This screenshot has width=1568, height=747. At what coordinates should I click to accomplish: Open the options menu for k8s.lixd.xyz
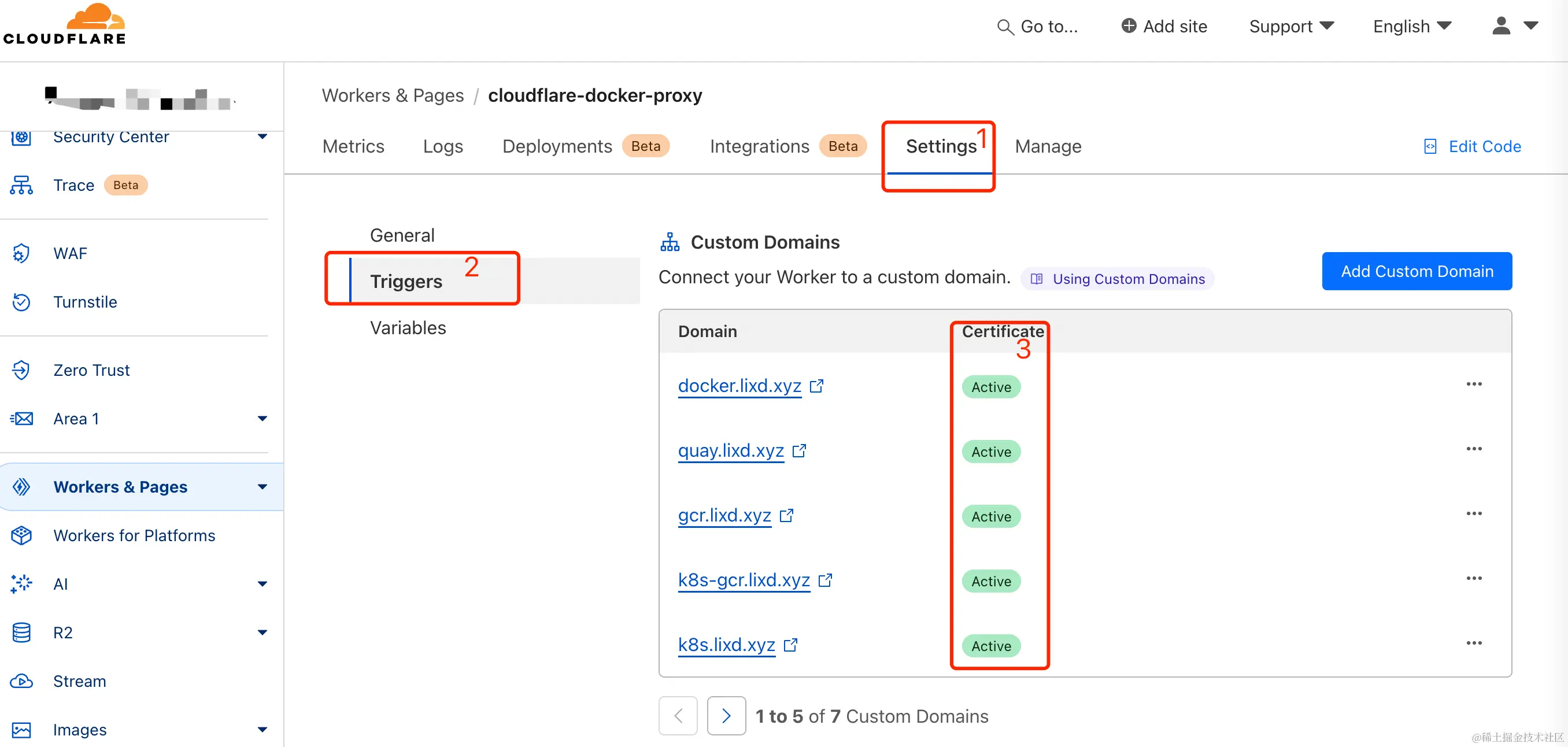click(1474, 643)
